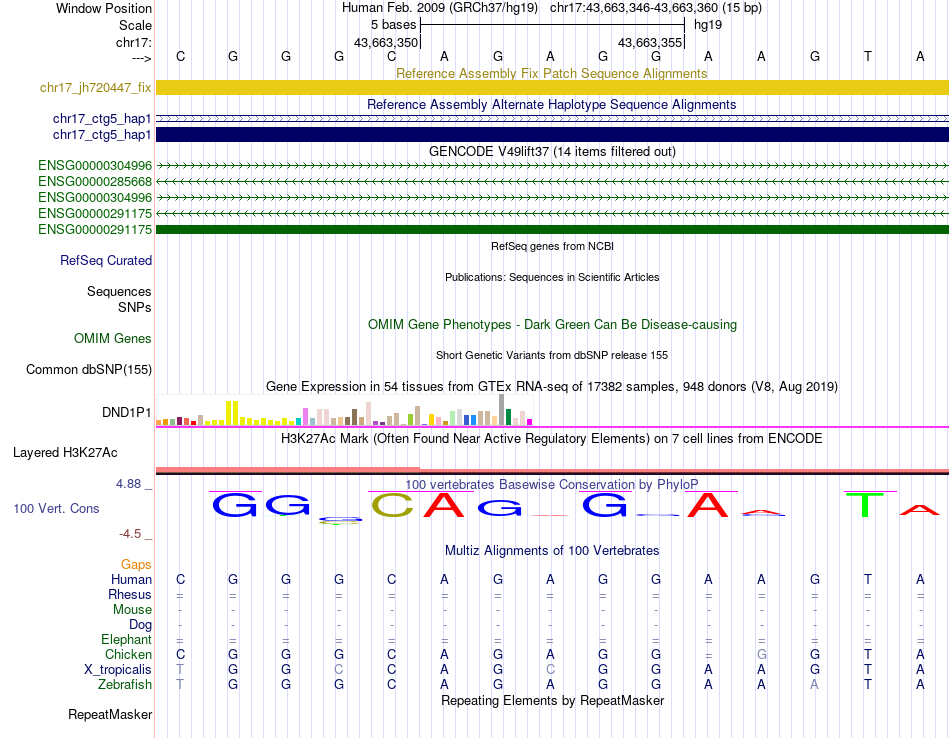
Task: Open the GENCODE V49lift37 track title
Action: pos(552,151)
